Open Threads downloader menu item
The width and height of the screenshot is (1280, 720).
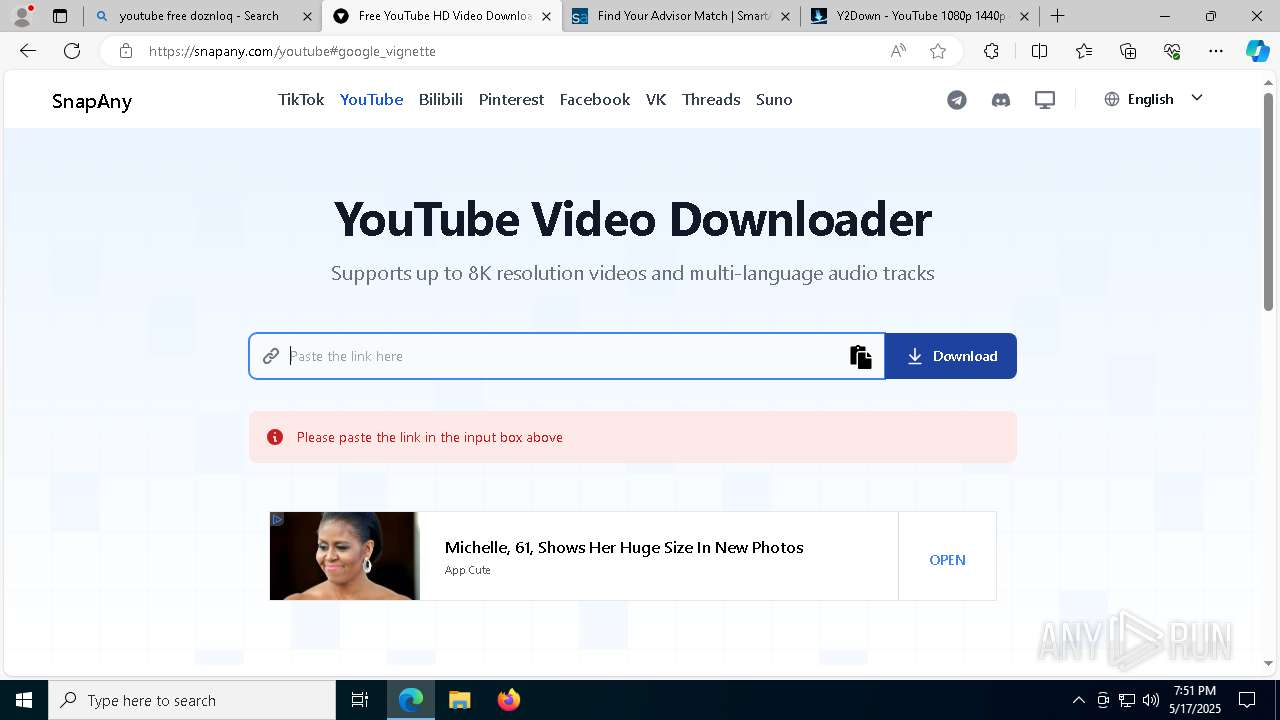[711, 99]
